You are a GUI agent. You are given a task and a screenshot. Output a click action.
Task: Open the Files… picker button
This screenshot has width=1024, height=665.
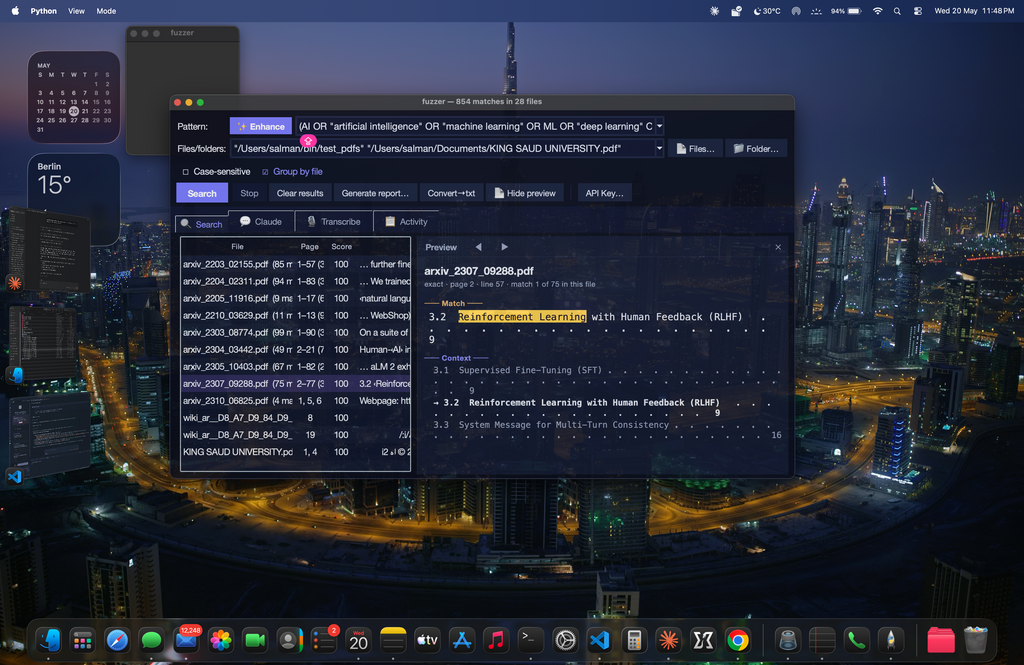click(x=695, y=148)
